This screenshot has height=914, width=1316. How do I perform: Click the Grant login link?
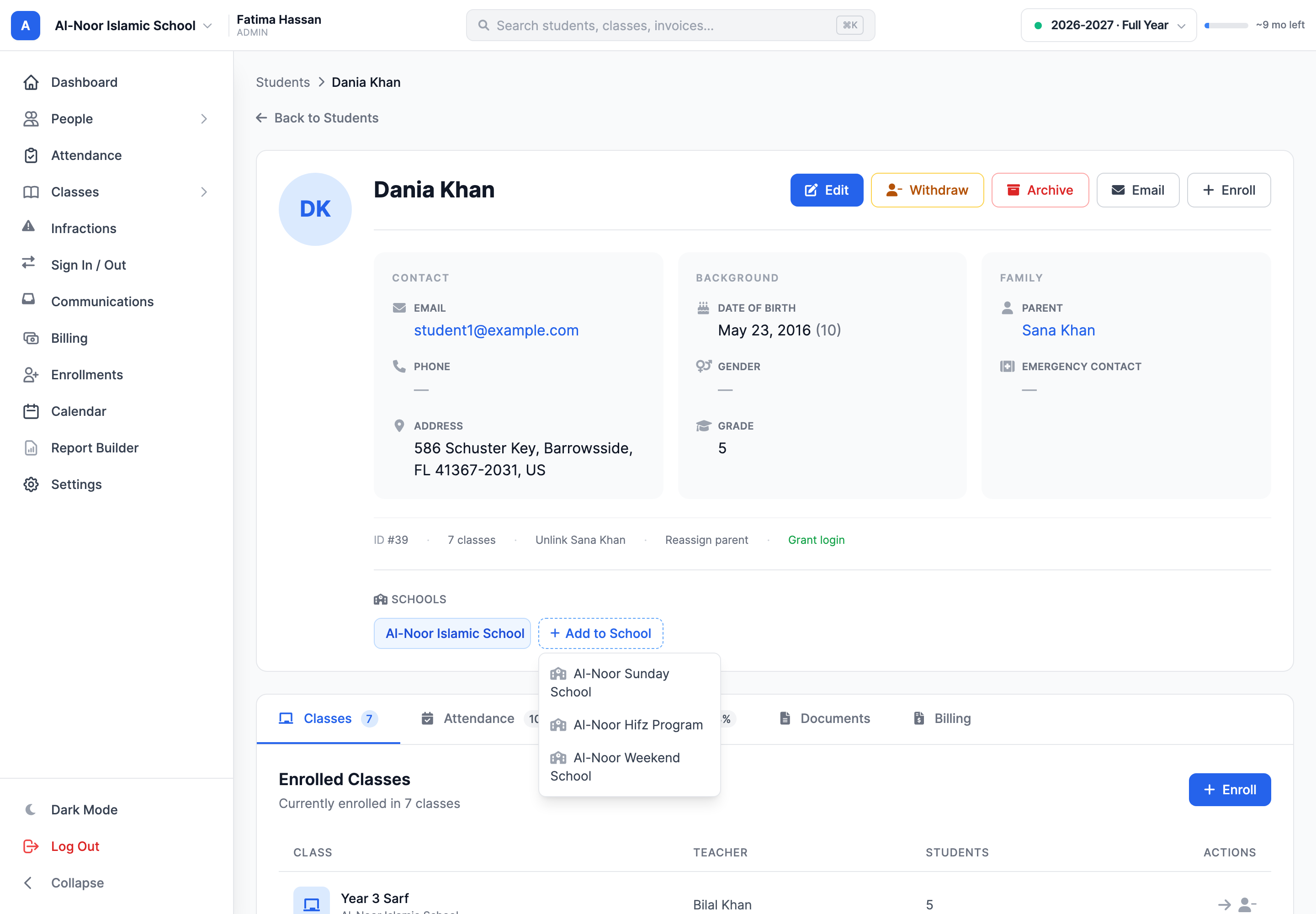coord(816,540)
